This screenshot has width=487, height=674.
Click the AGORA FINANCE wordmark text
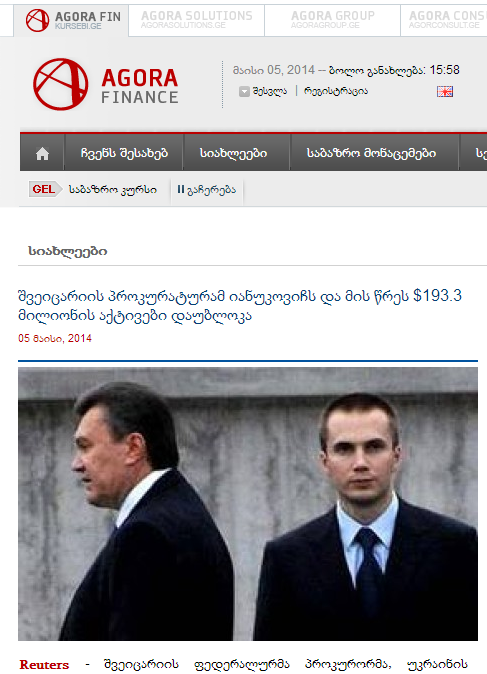pos(140,87)
